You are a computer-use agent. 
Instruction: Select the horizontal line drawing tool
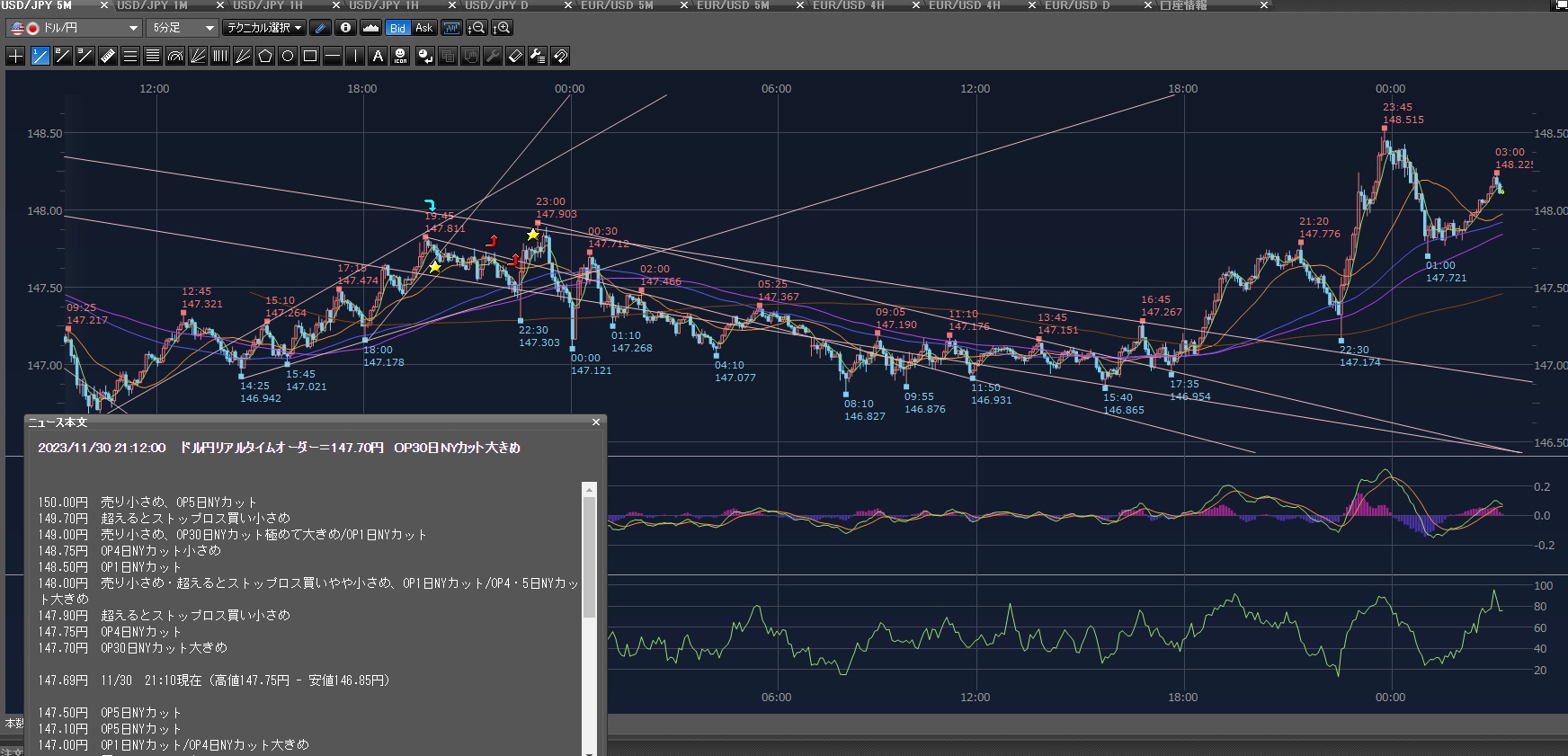(333, 57)
